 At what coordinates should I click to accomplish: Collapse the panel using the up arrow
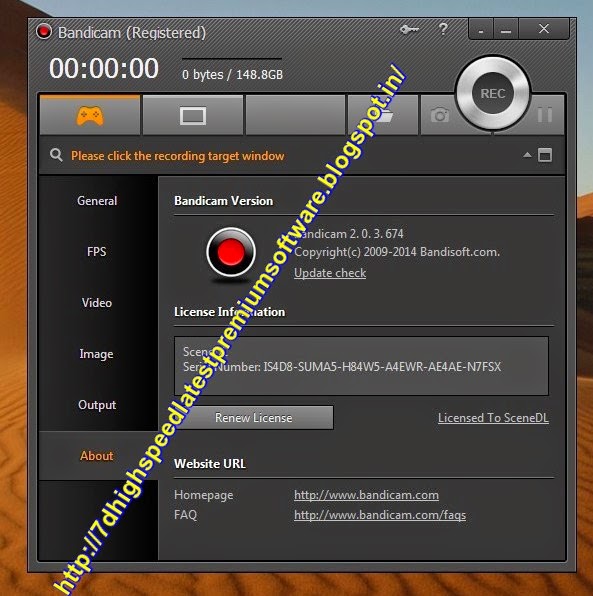[527, 155]
